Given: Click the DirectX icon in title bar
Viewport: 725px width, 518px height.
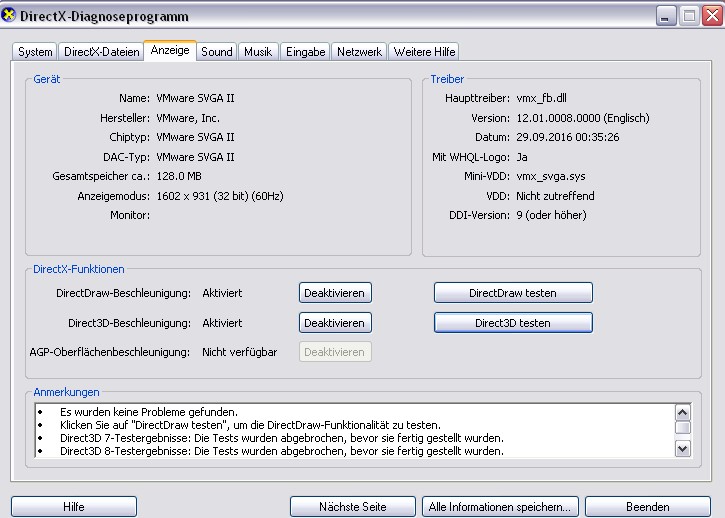Looking at the screenshot, I should coord(8,15).
